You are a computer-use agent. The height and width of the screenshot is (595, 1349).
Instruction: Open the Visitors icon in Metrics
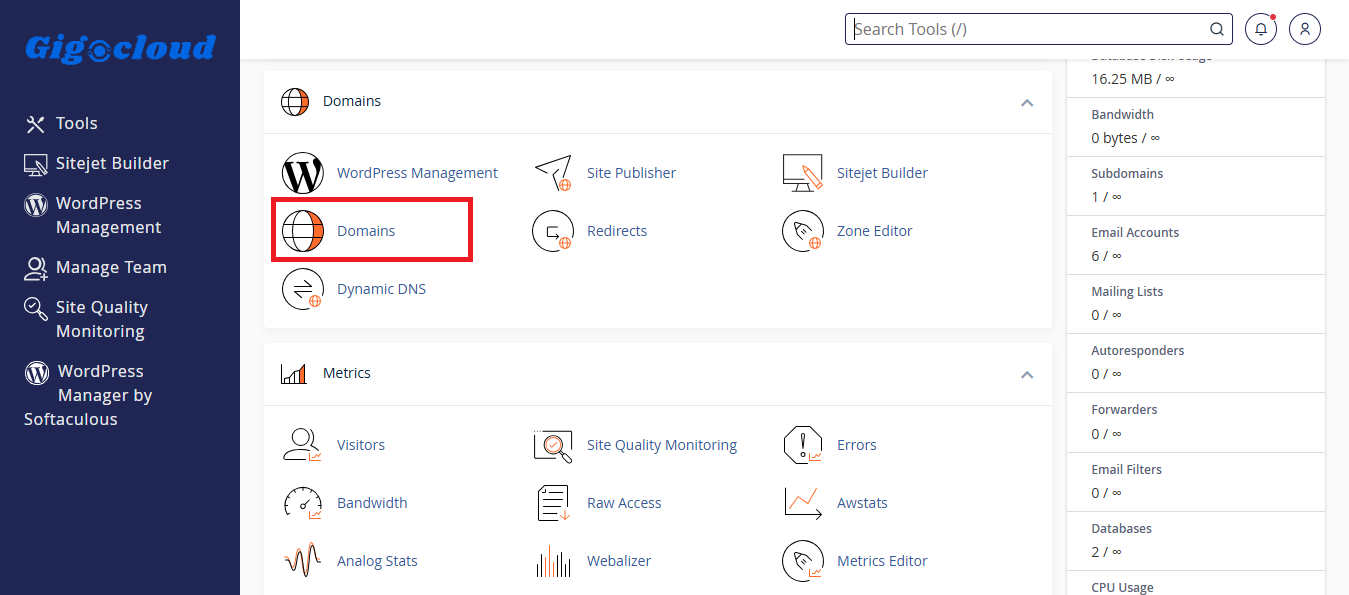[x=303, y=445]
